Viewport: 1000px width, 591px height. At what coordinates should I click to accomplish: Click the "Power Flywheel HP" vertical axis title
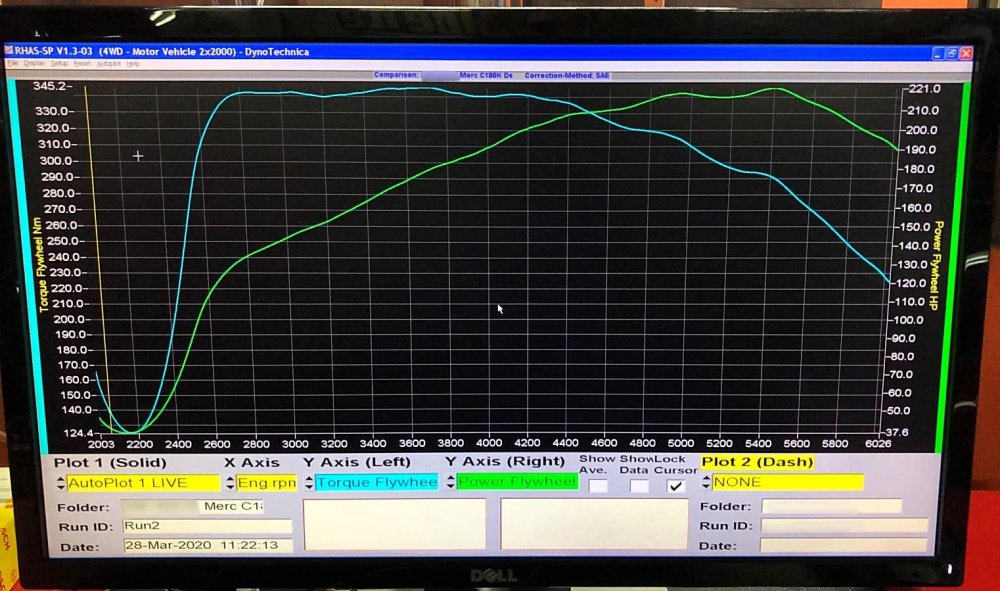pos(936,265)
